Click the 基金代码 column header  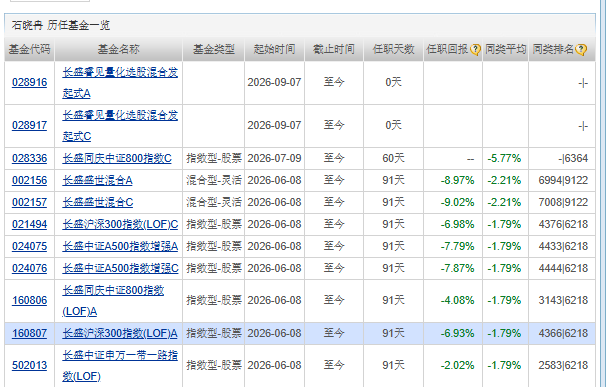[29, 49]
